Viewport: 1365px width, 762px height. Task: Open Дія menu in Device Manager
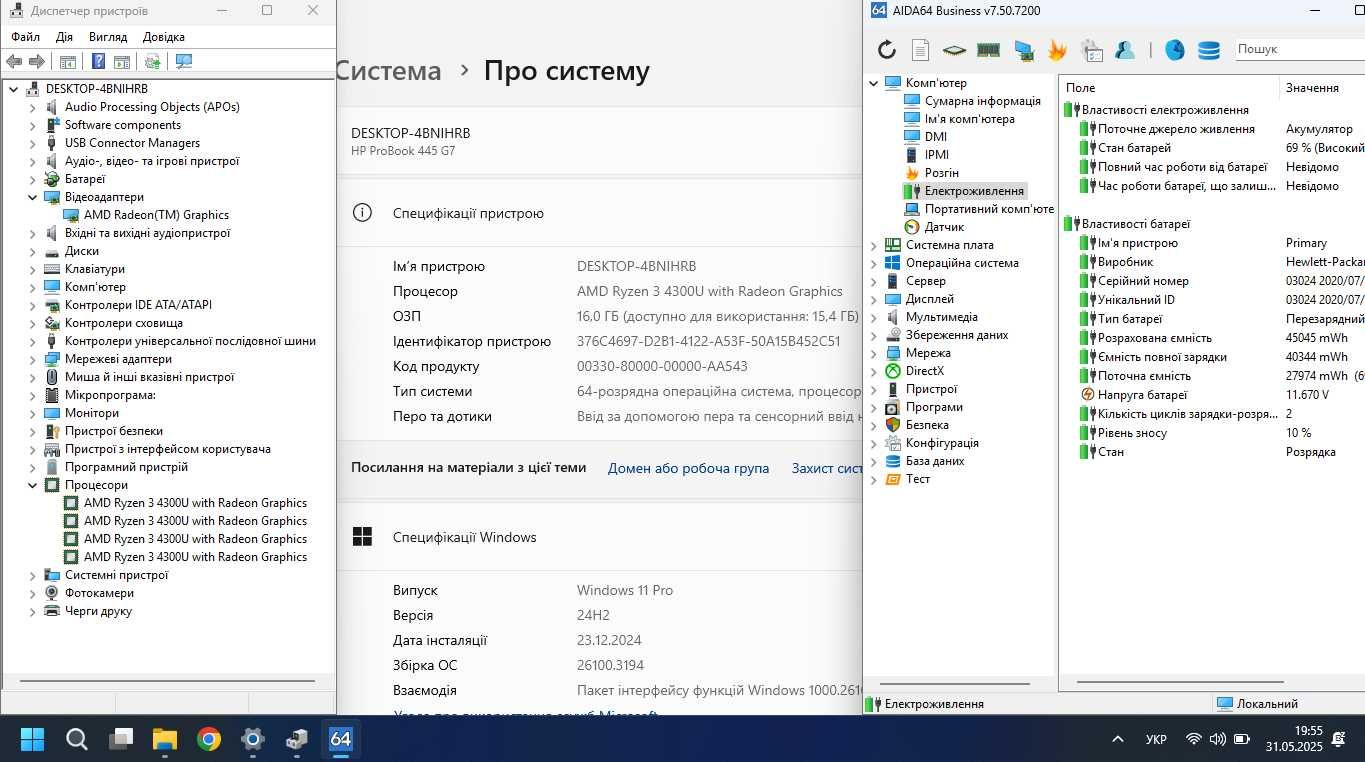pyautogui.click(x=64, y=37)
